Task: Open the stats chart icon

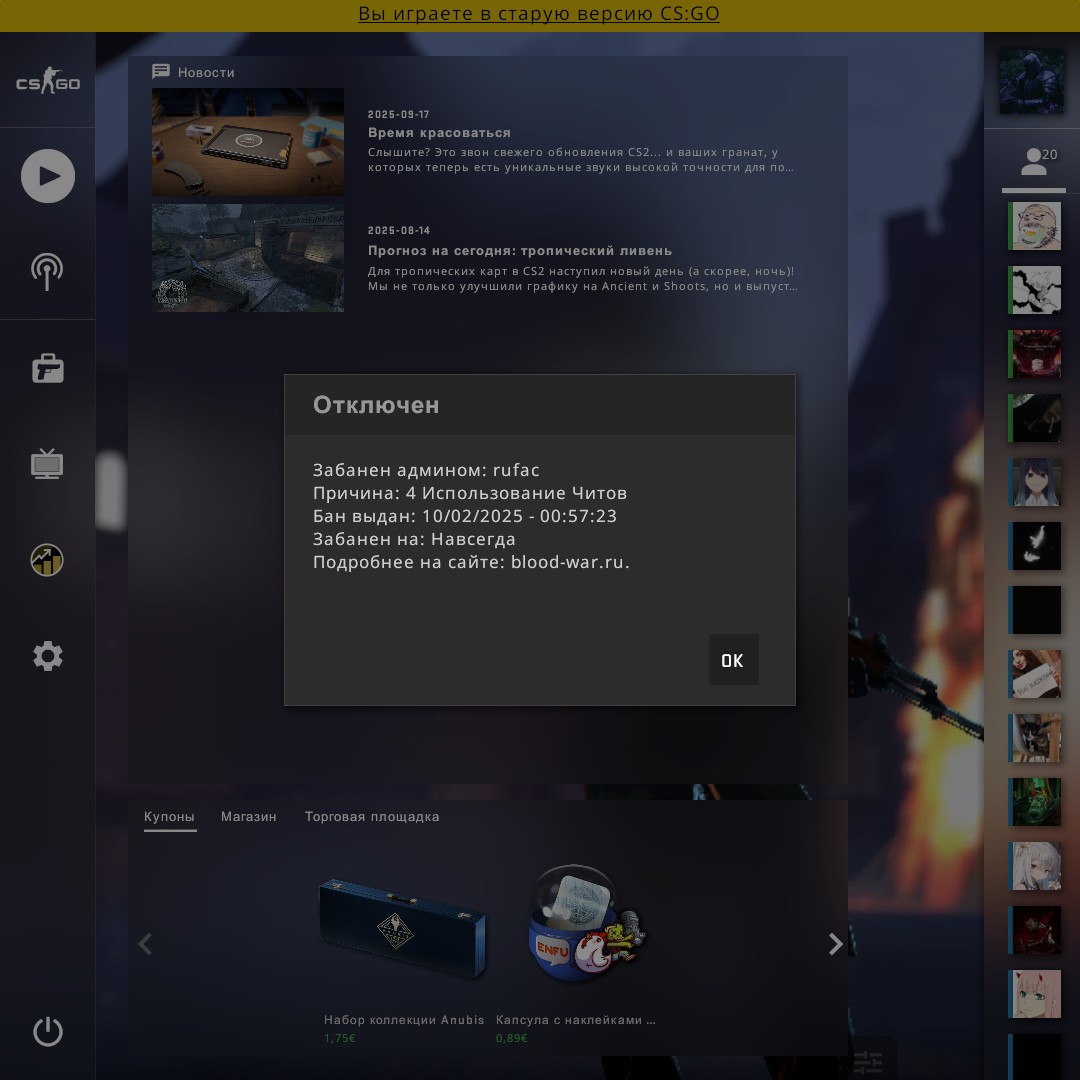Action: point(47,560)
